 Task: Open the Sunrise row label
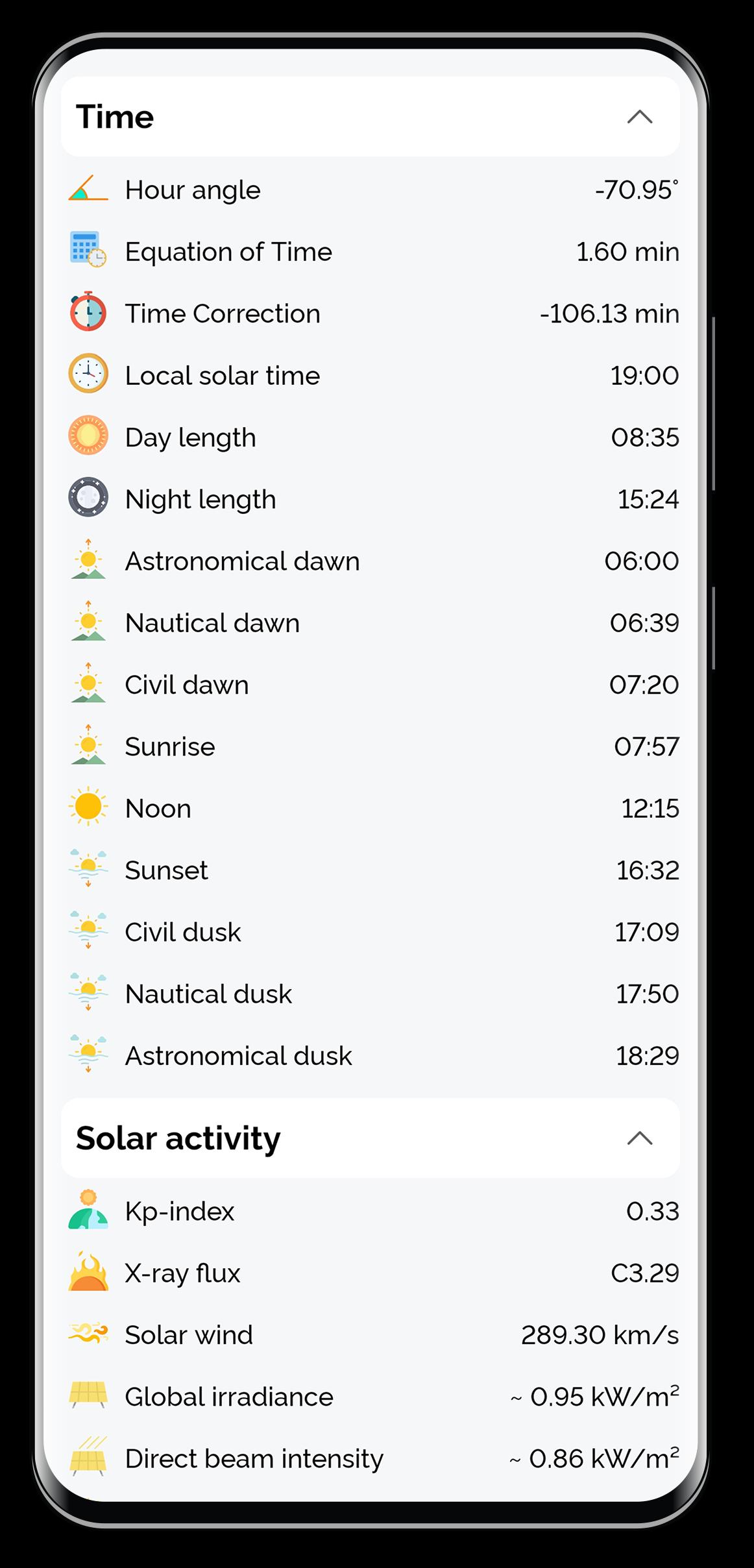pos(170,747)
